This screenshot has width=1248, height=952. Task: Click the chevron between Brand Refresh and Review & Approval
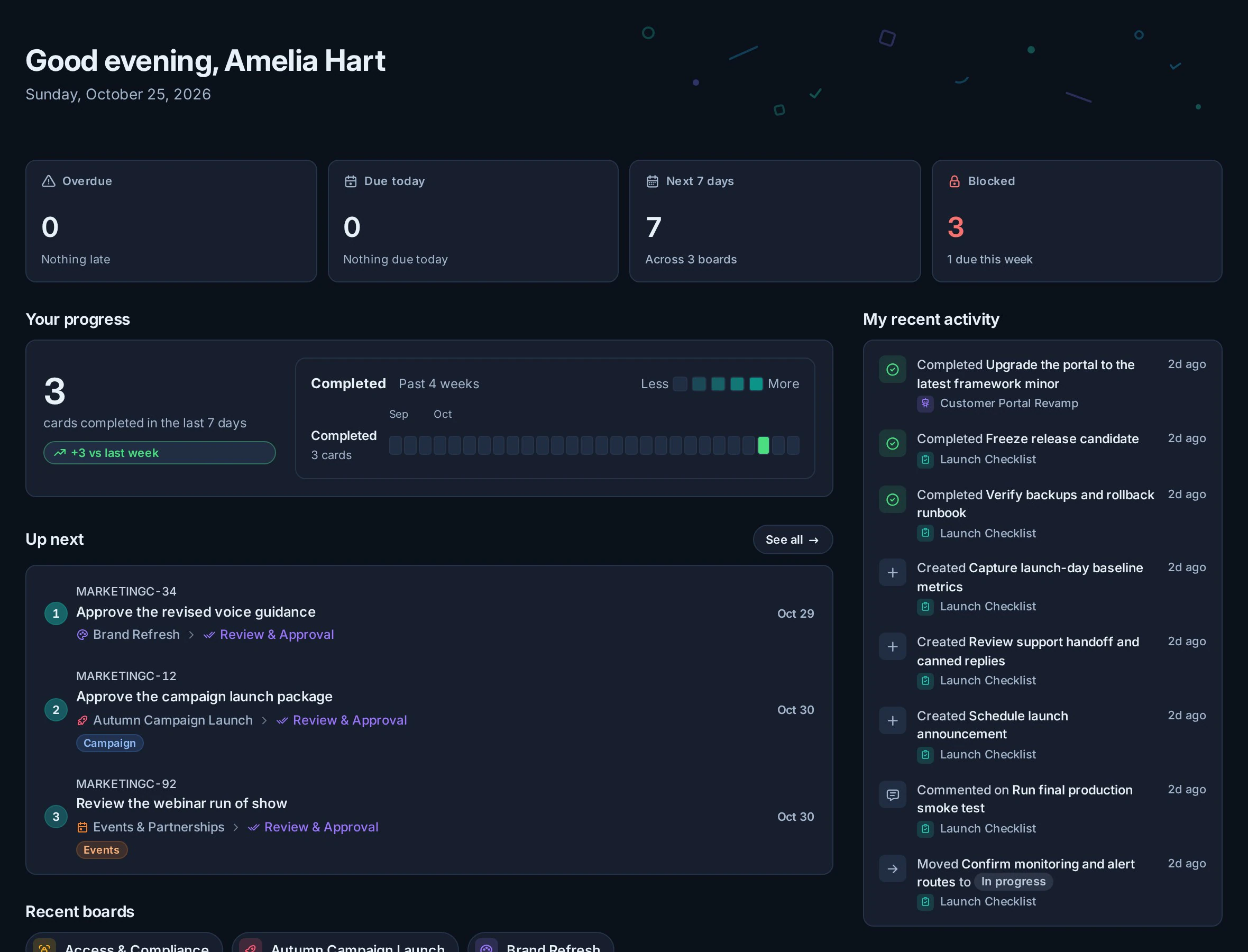point(191,635)
